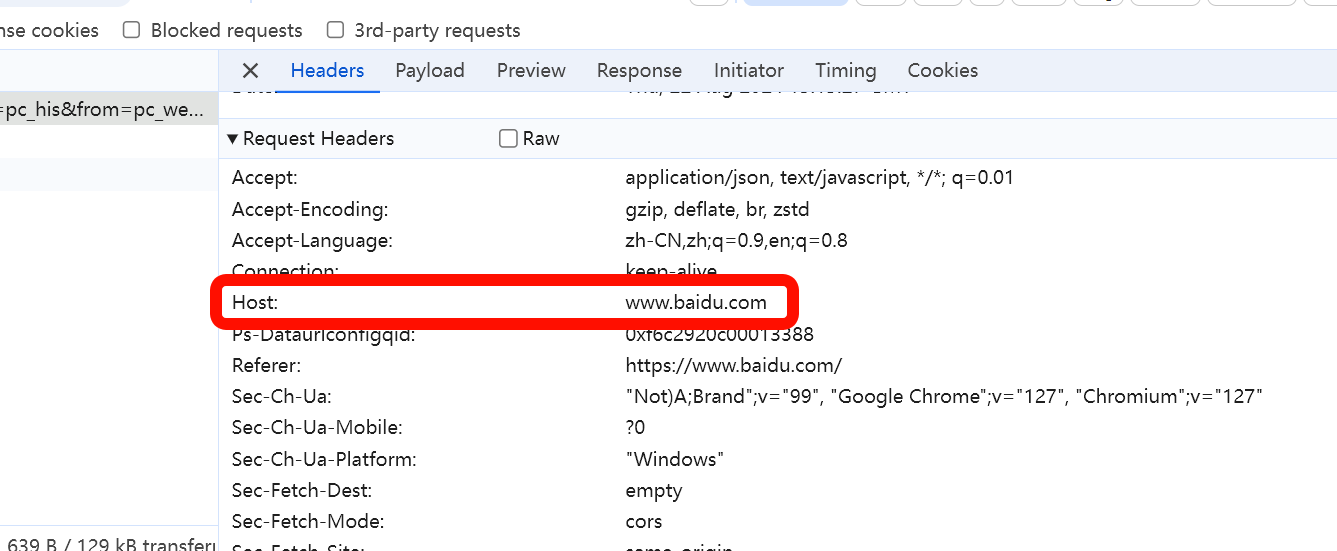Select the gzip, deflate, br, zstd value
Image resolution: width=1337 pixels, height=551 pixels.
pos(717,210)
